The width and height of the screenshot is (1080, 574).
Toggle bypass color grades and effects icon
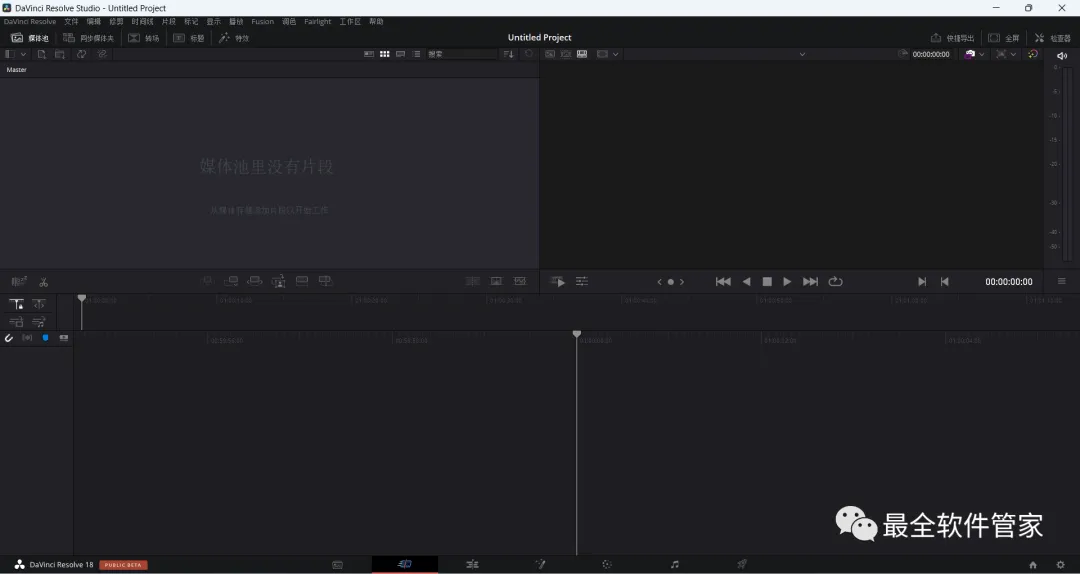(1032, 54)
